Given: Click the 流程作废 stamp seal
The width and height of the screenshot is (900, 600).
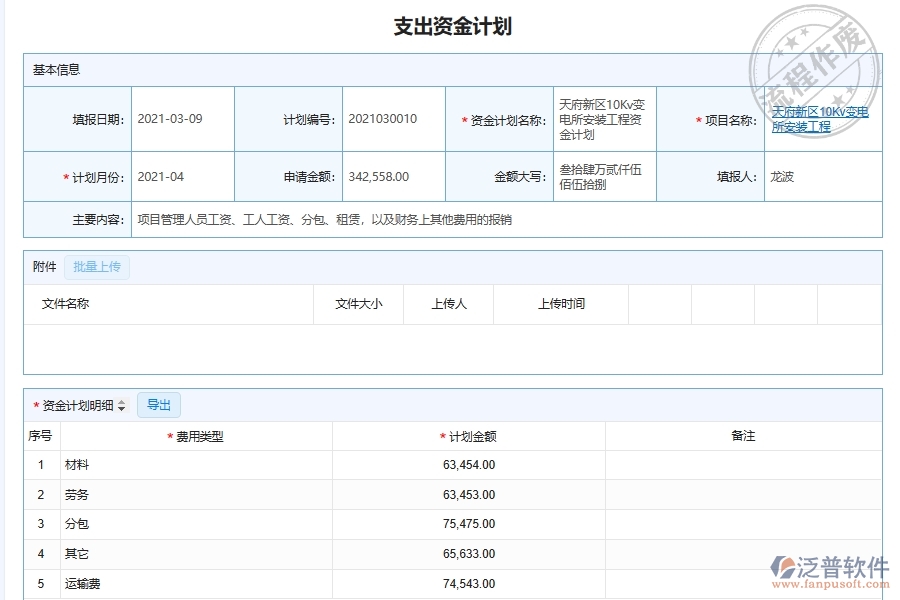Looking at the screenshot, I should [x=816, y=44].
